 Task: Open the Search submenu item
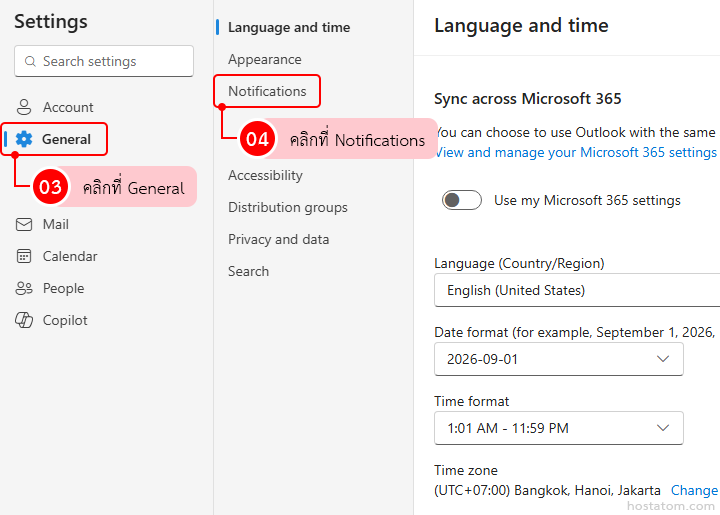point(248,271)
